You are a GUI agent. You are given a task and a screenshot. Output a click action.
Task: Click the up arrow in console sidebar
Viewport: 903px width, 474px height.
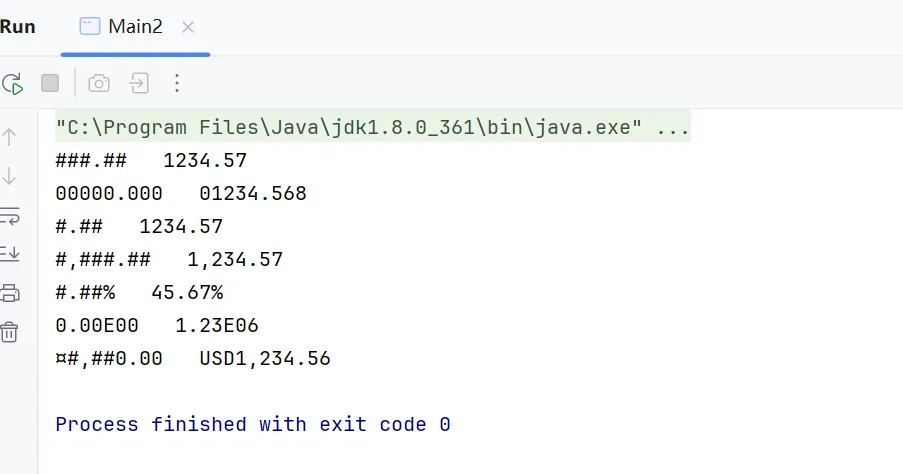10,137
